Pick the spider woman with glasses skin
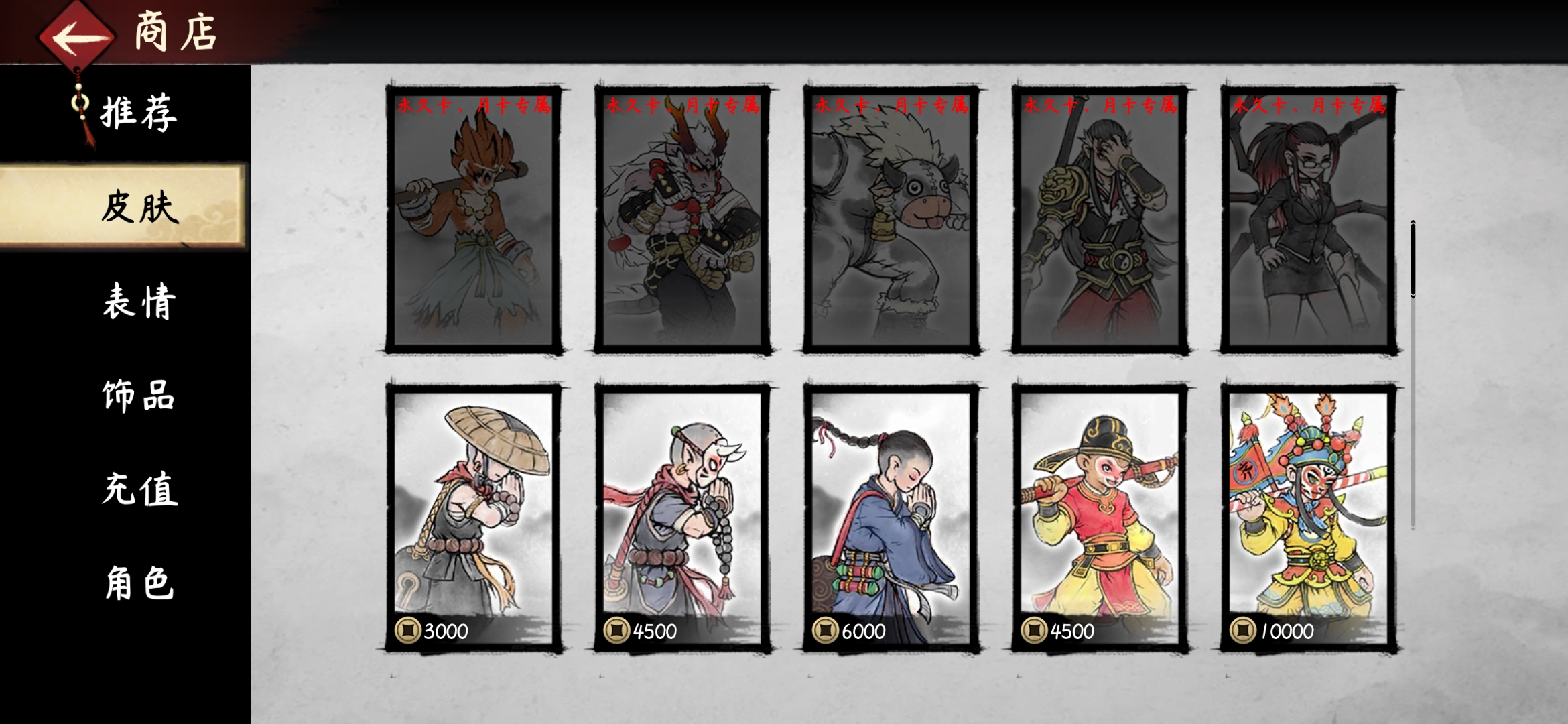1568x724 pixels. (x=1309, y=219)
